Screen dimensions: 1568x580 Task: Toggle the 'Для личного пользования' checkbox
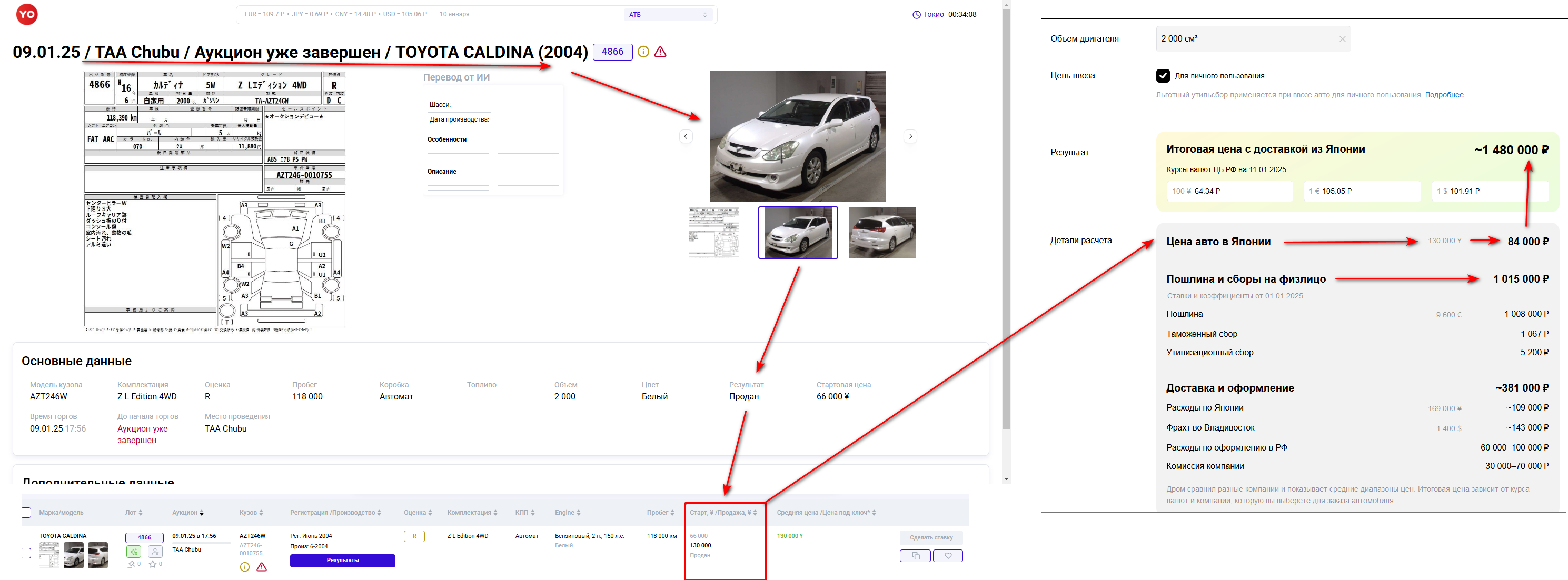point(1163,76)
